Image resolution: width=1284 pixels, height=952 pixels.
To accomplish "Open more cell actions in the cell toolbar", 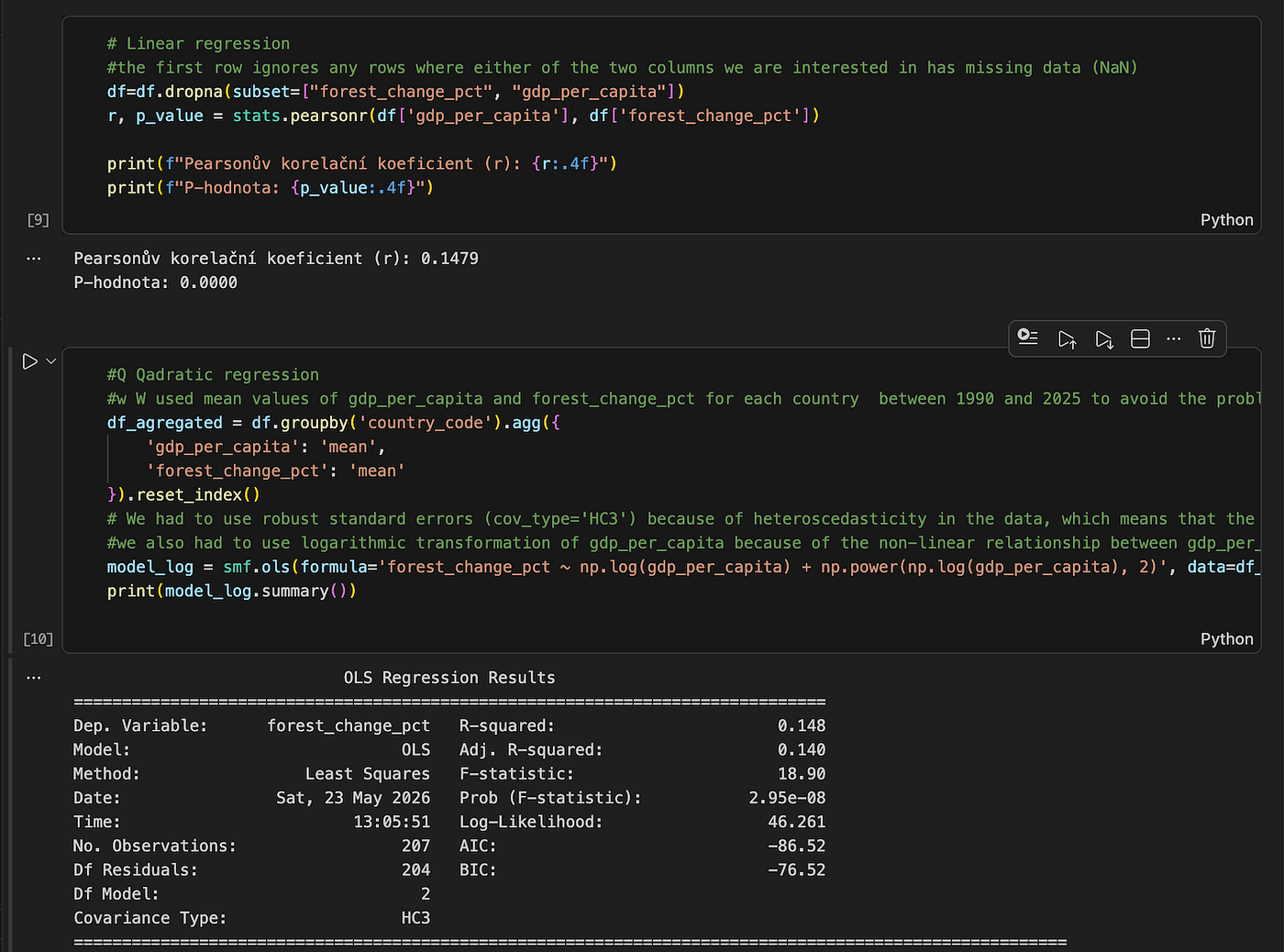I will [1174, 338].
